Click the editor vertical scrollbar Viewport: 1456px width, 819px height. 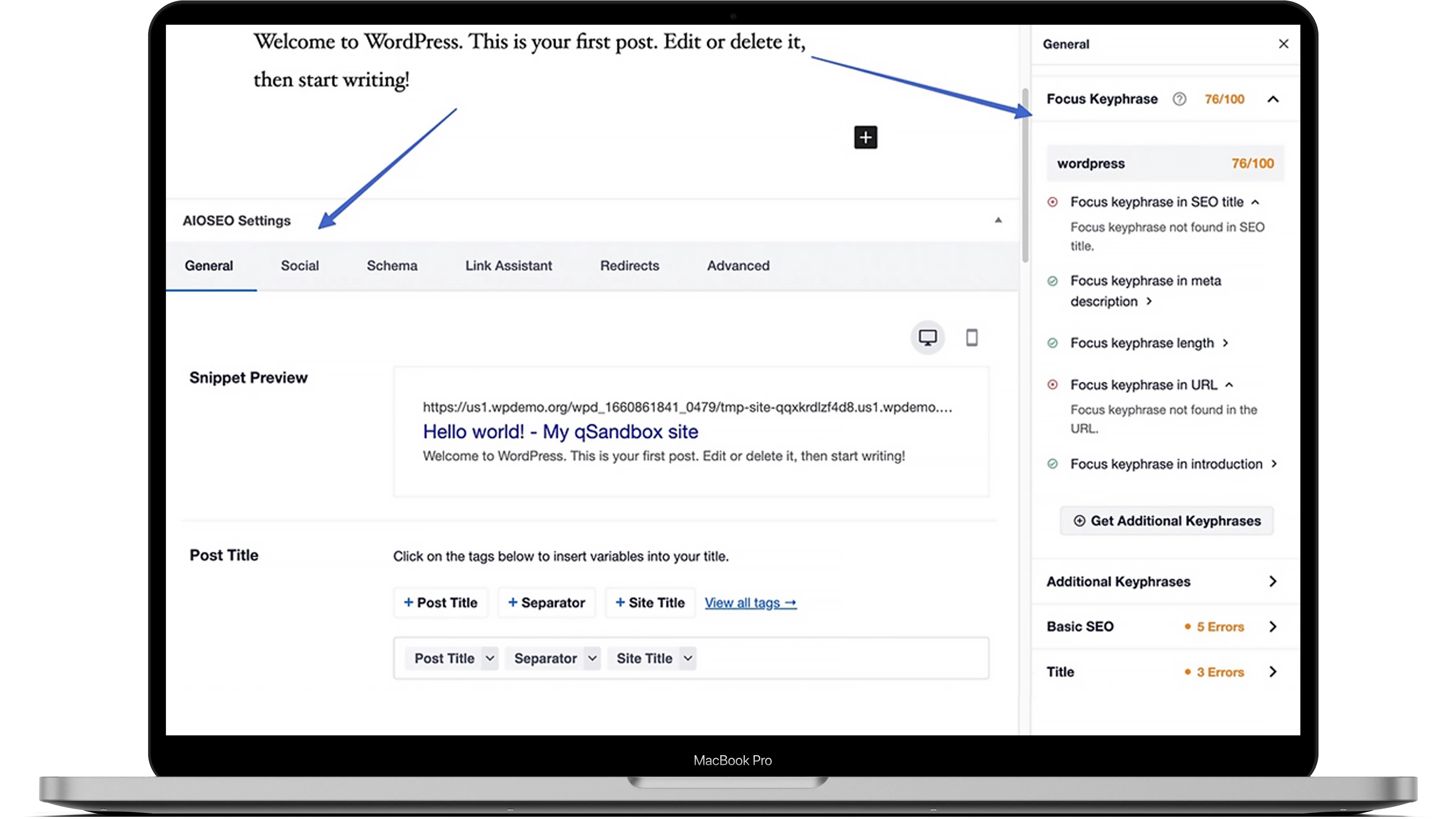click(x=1025, y=175)
